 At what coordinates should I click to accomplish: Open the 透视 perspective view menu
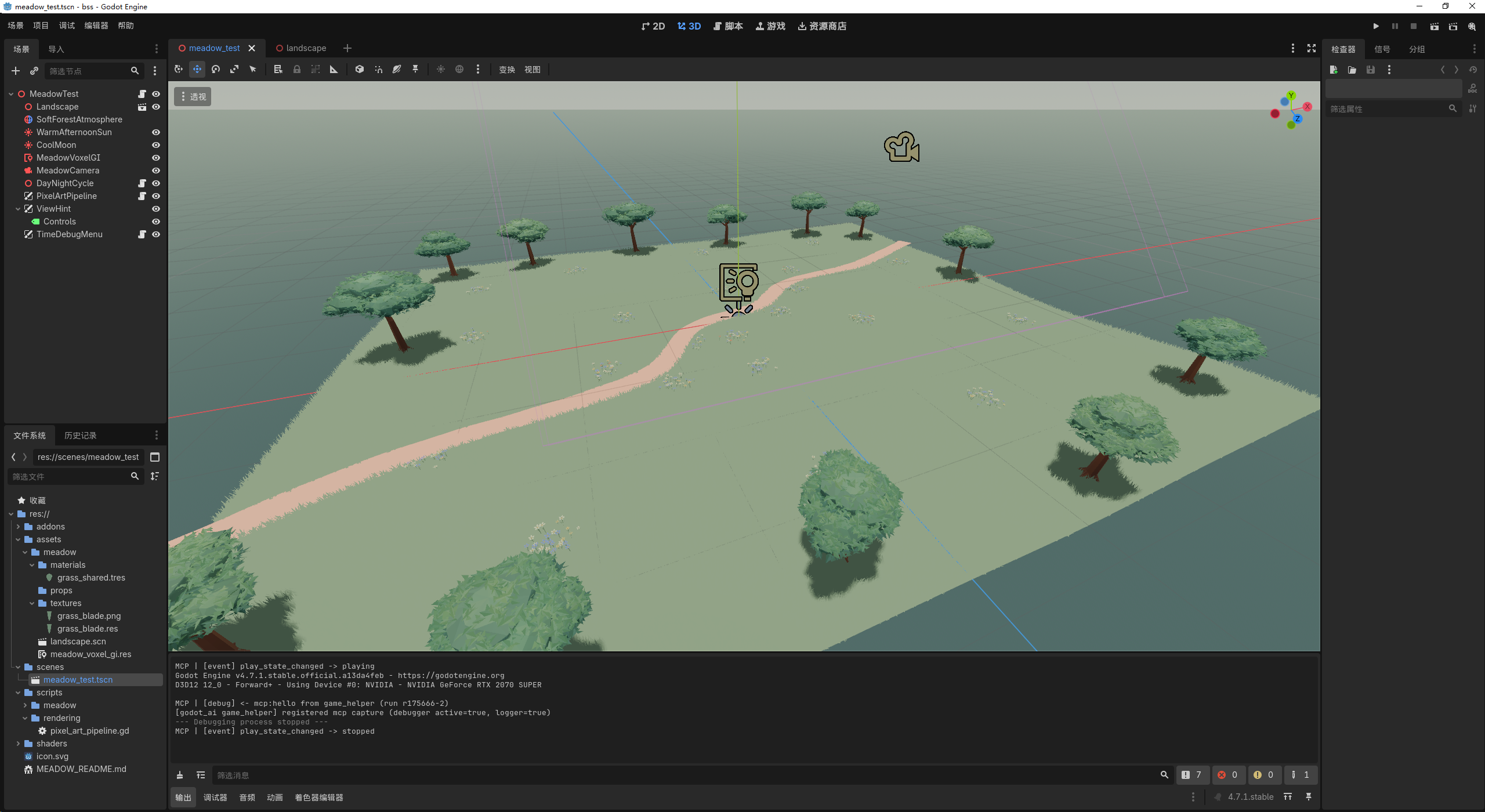193,97
